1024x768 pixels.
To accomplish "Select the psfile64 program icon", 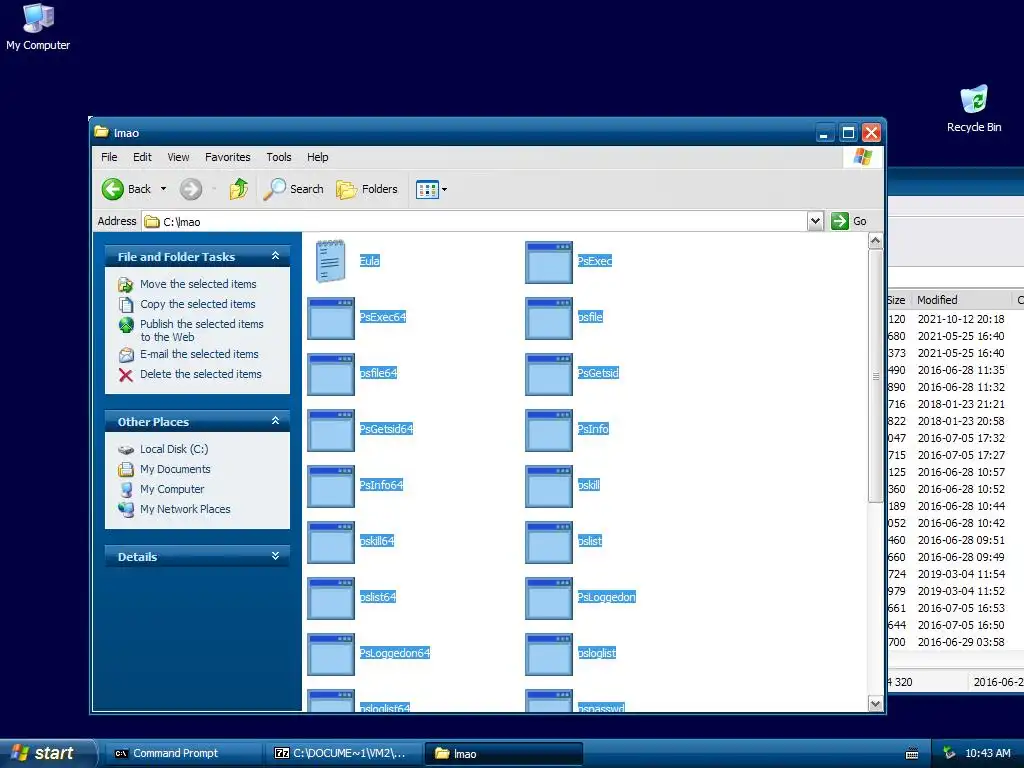I will (330, 374).
